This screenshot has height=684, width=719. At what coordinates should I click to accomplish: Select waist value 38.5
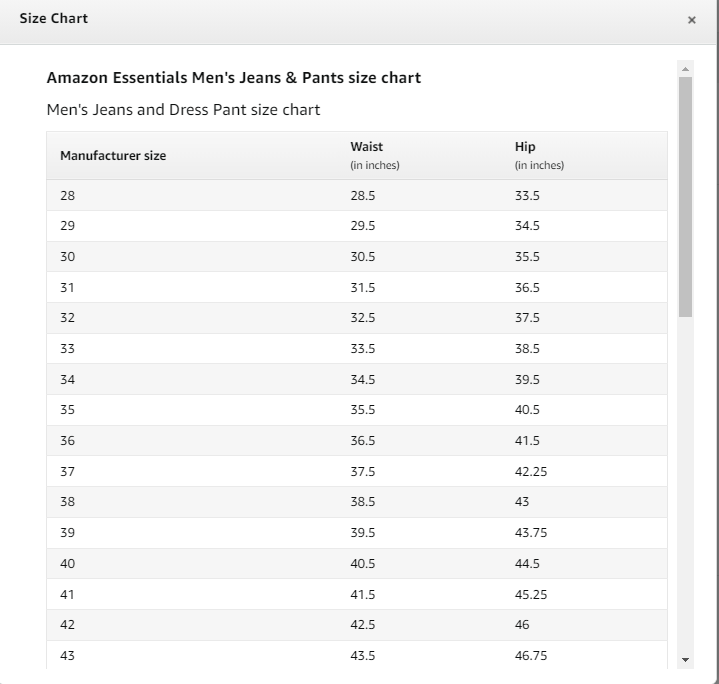(363, 502)
